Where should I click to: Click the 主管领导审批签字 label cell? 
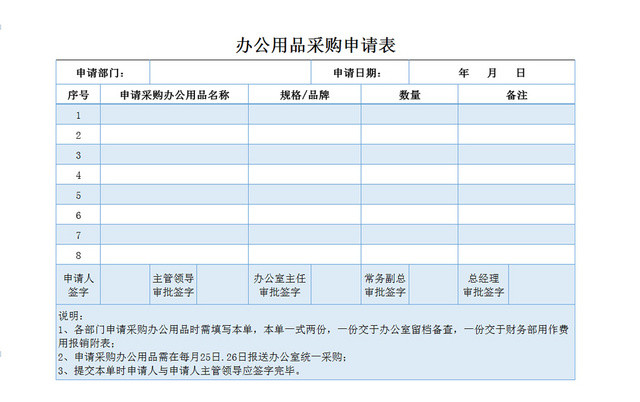coord(173,285)
